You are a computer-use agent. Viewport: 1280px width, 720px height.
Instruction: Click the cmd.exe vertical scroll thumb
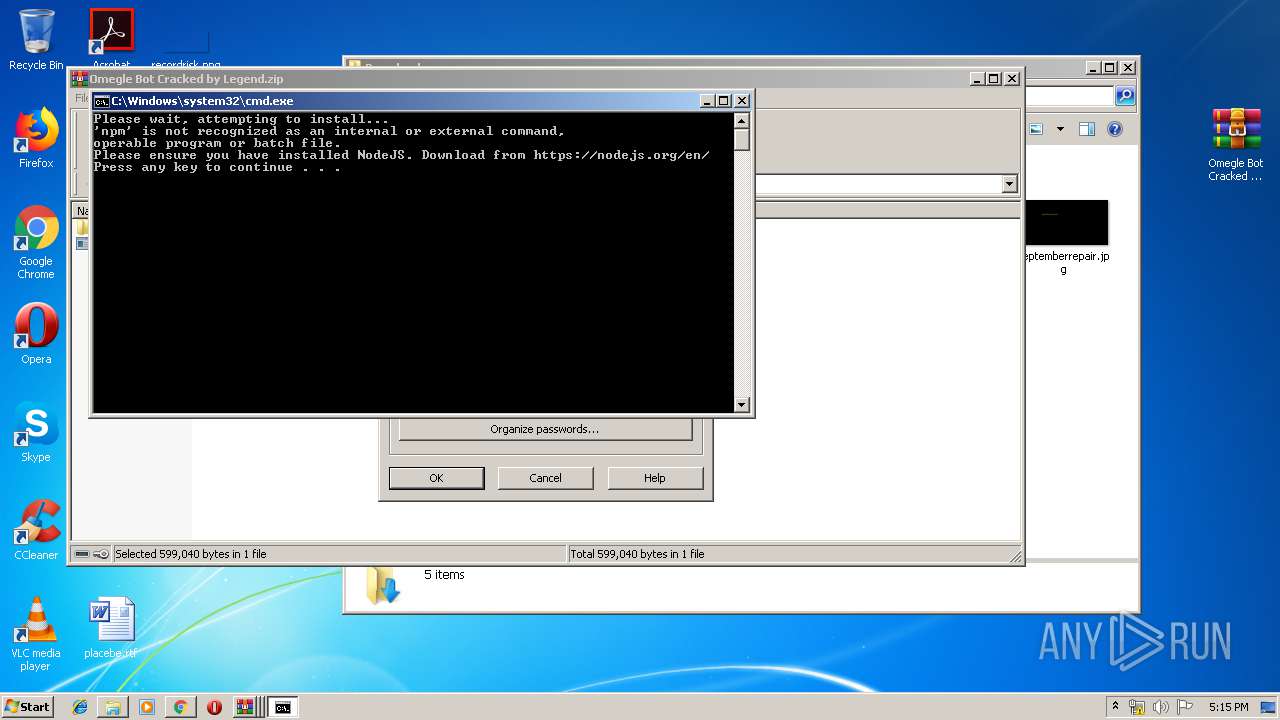point(741,139)
